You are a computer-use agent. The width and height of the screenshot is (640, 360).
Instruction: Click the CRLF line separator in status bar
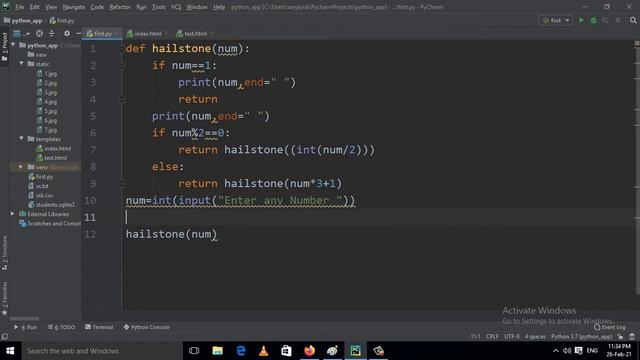tap(492, 336)
